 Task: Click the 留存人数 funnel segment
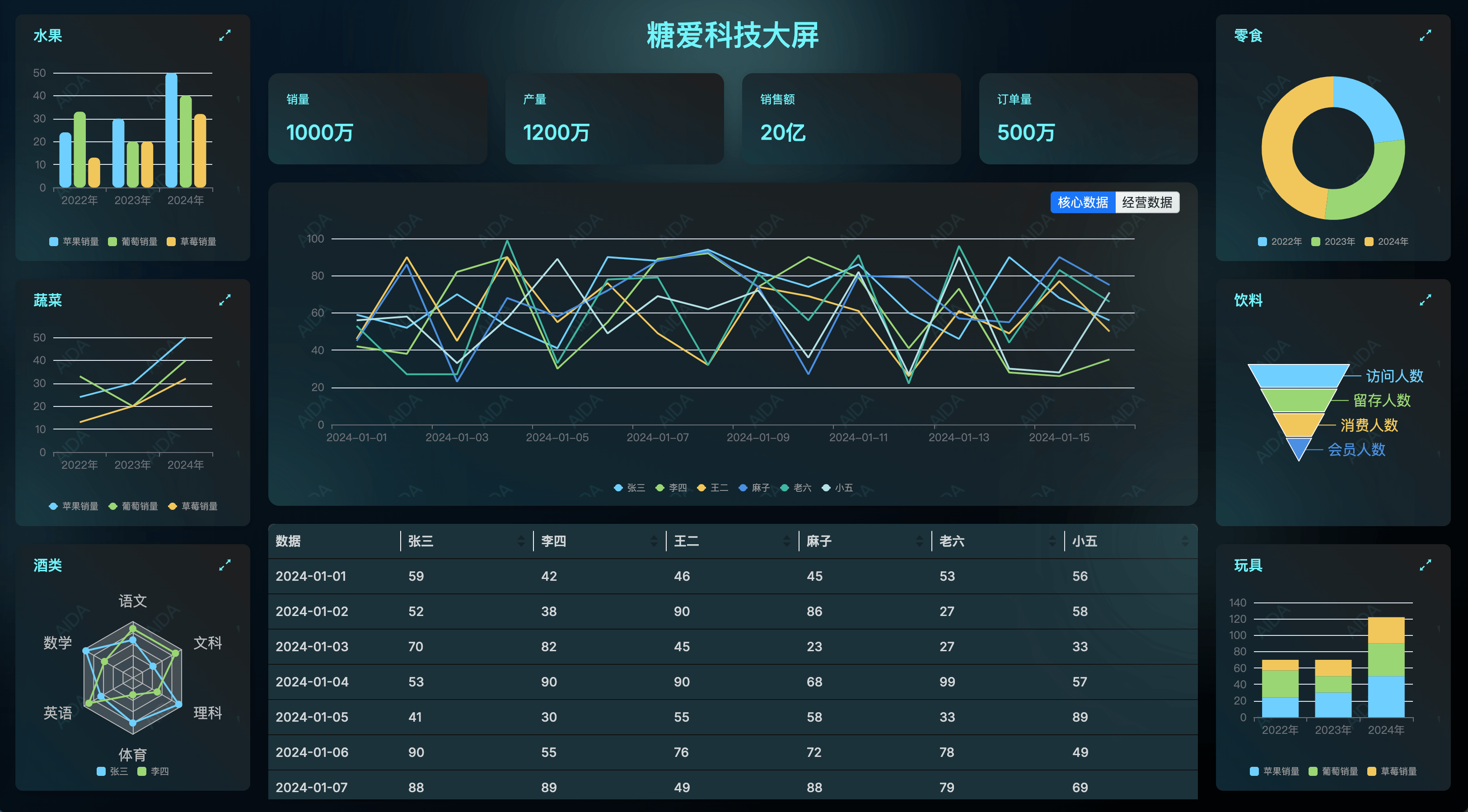coord(1299,400)
